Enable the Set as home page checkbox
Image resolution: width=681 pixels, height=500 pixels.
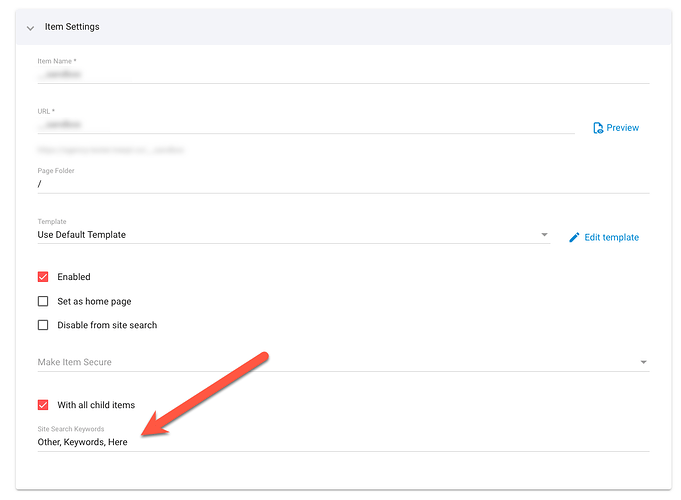43,301
